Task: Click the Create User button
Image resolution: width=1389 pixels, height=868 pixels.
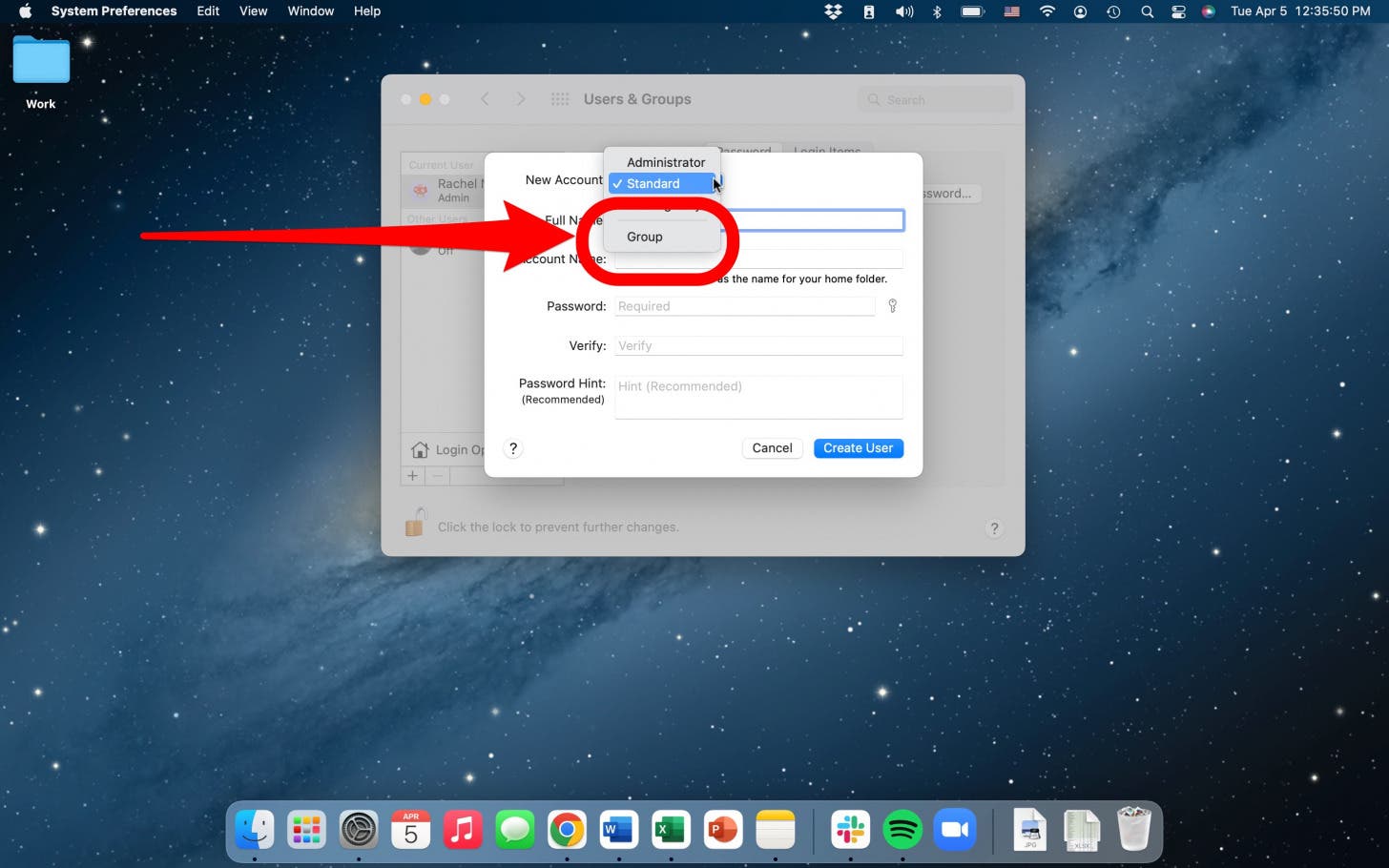Action: click(859, 448)
